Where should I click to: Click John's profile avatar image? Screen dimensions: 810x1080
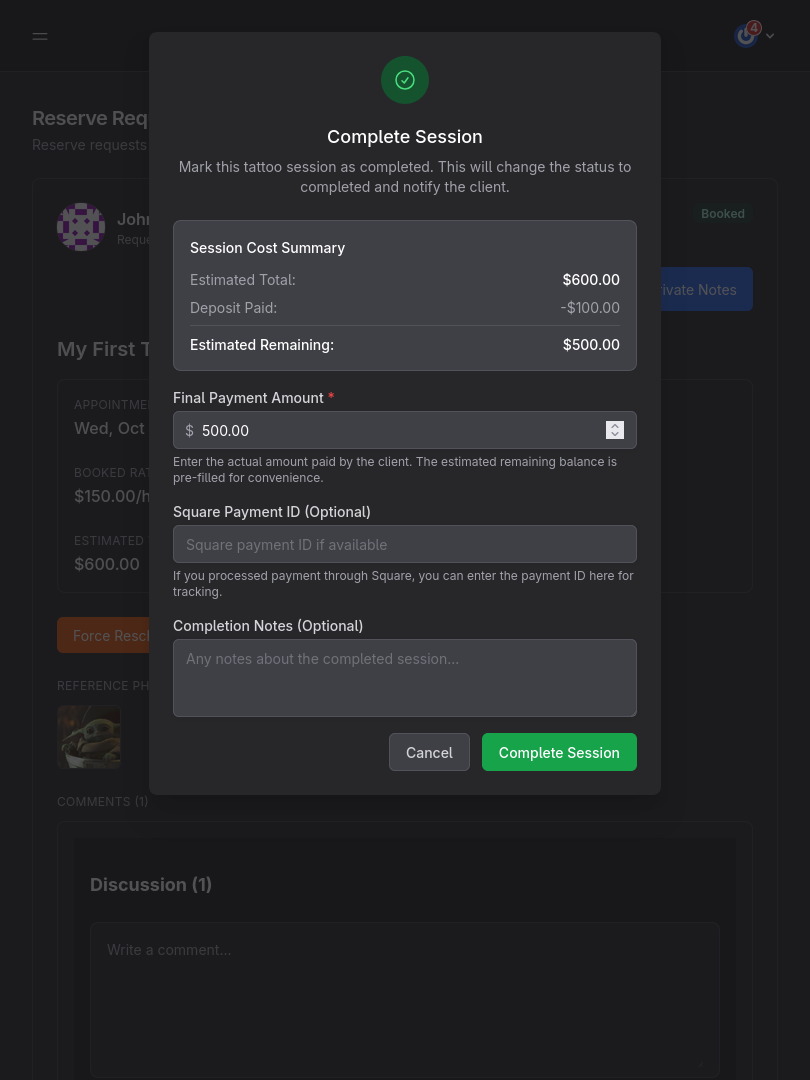81,227
